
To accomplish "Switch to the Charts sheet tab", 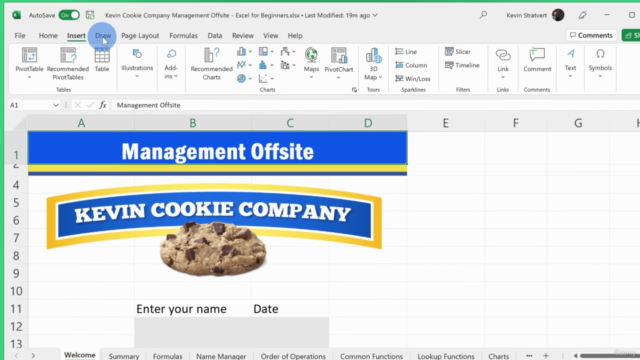I will click(499, 356).
